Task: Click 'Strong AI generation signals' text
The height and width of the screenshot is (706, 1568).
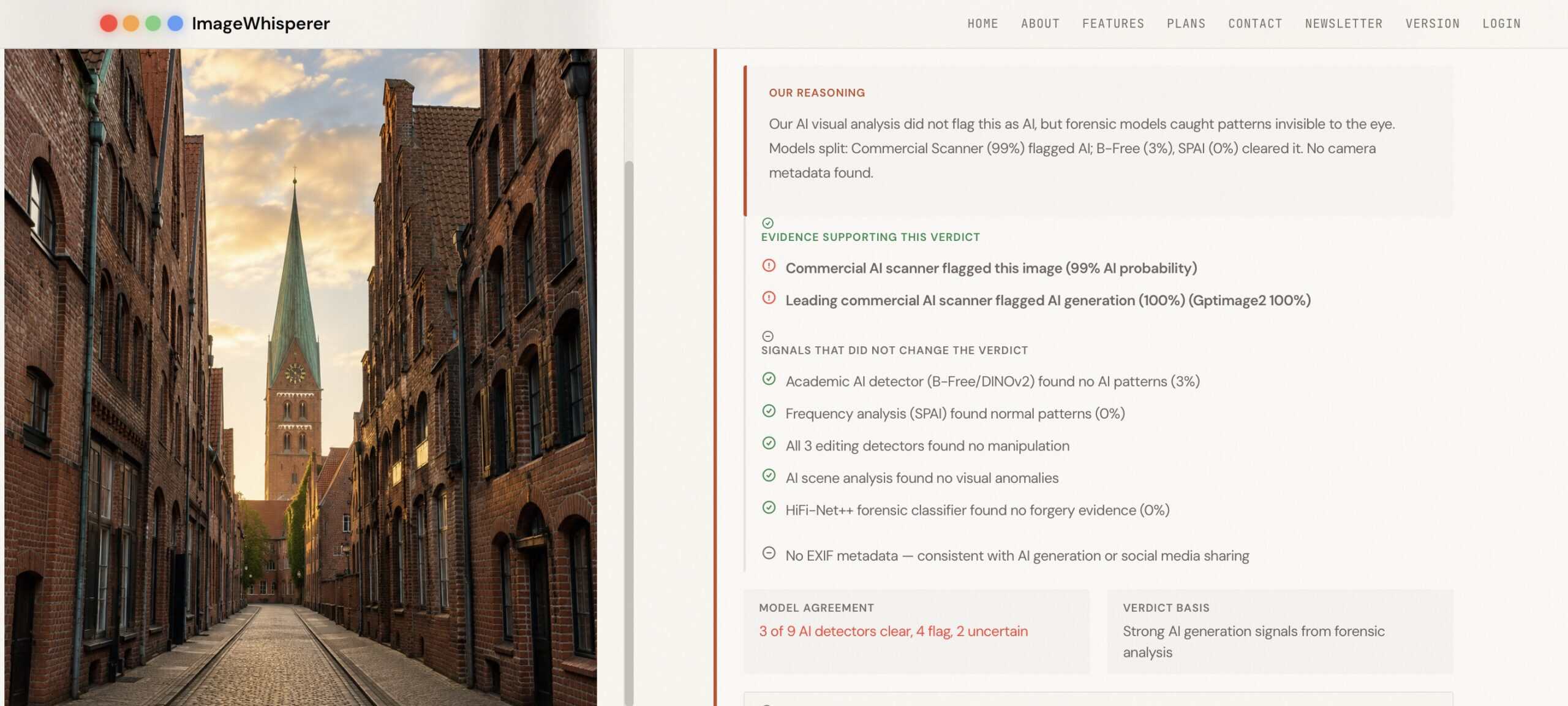Action: tap(1253, 642)
